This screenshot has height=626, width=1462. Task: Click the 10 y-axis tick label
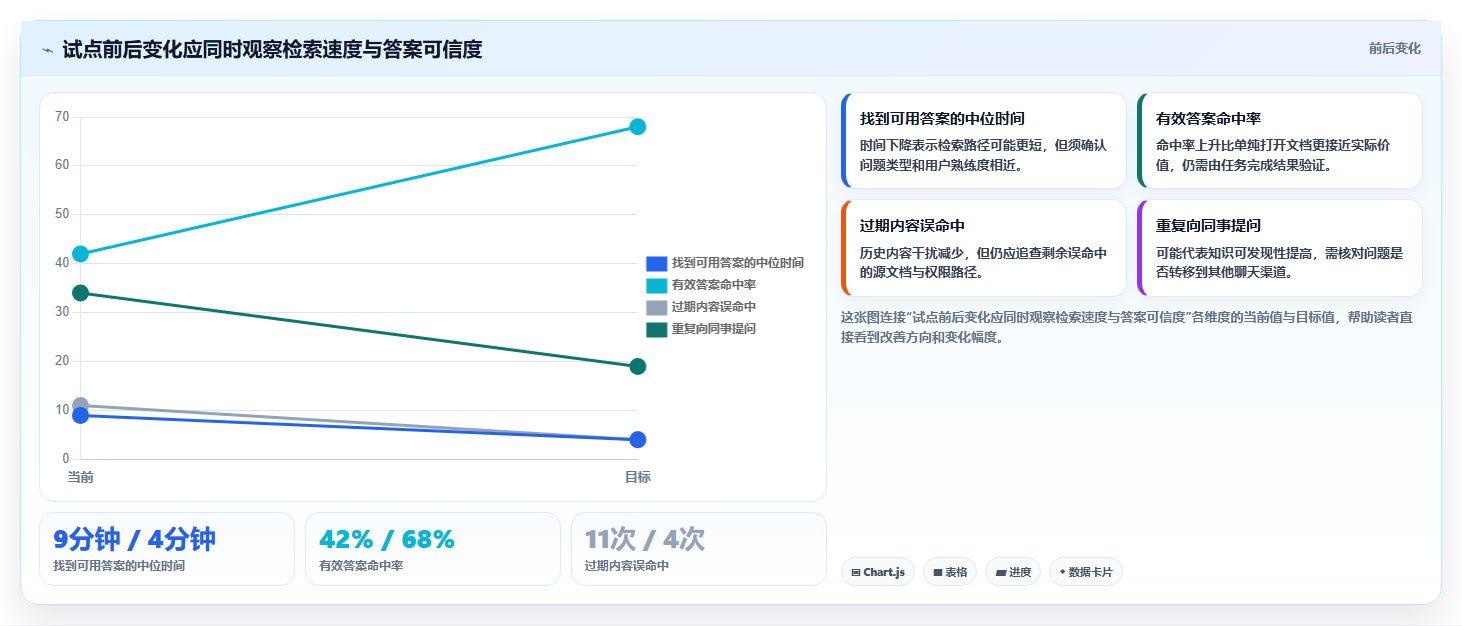[62, 410]
